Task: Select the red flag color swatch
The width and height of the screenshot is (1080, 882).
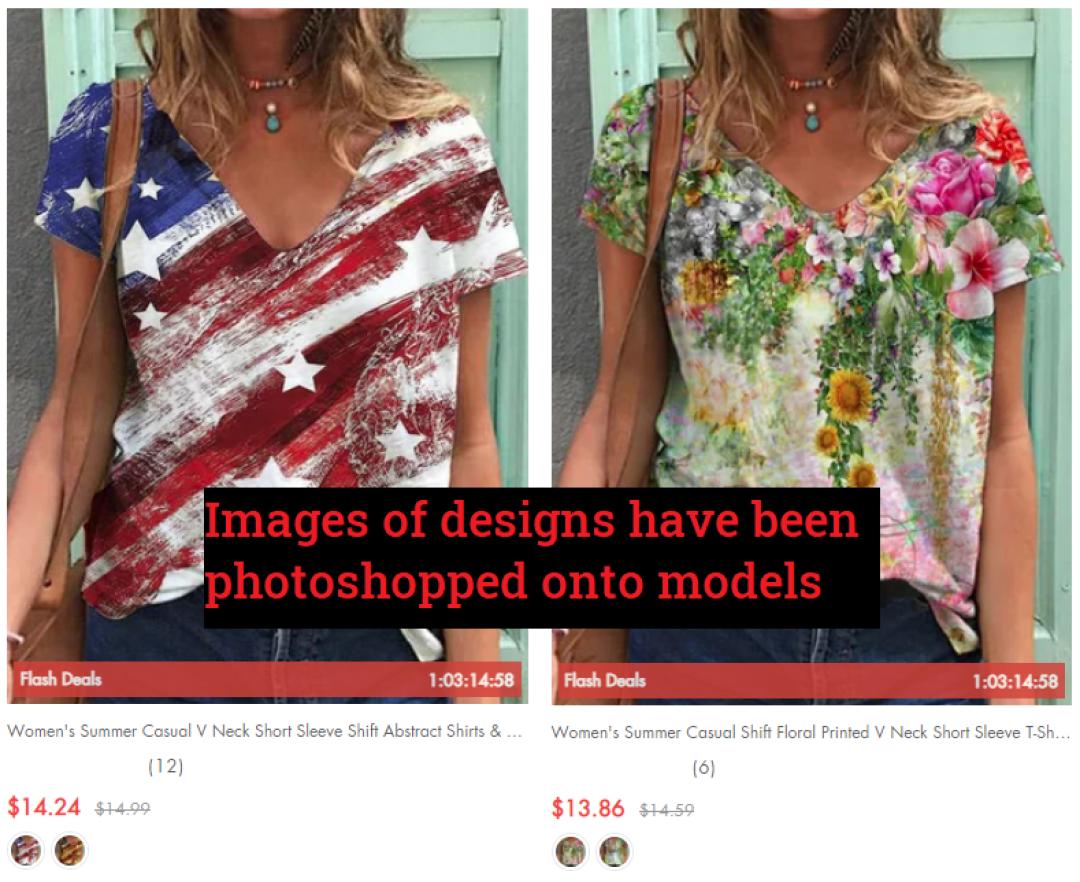Action: [26, 850]
